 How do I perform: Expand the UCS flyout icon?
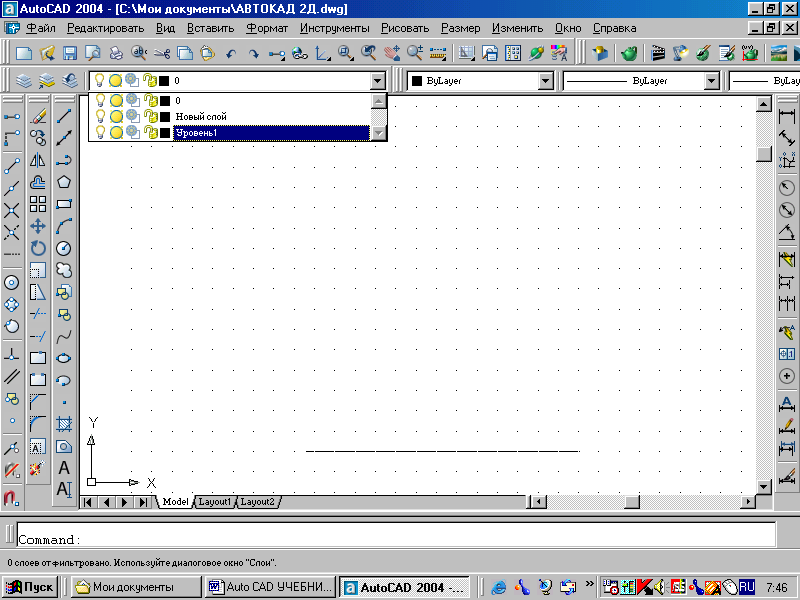pyautogui.click(x=322, y=53)
